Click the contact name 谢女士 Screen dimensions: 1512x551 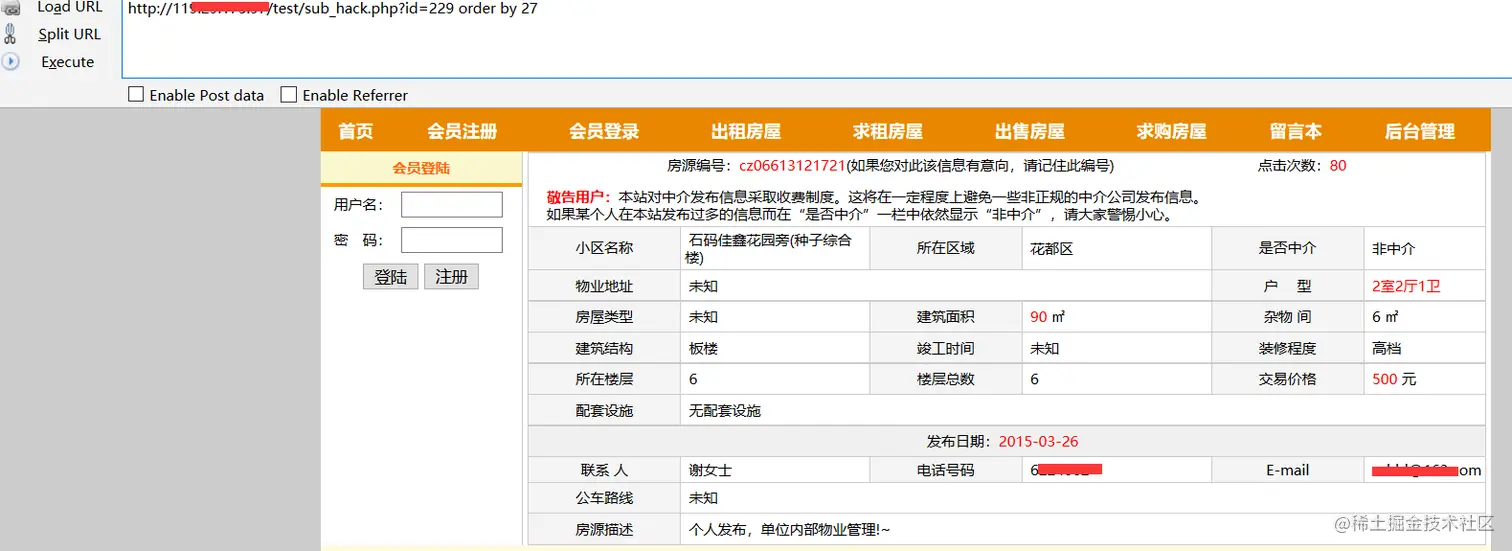point(710,470)
